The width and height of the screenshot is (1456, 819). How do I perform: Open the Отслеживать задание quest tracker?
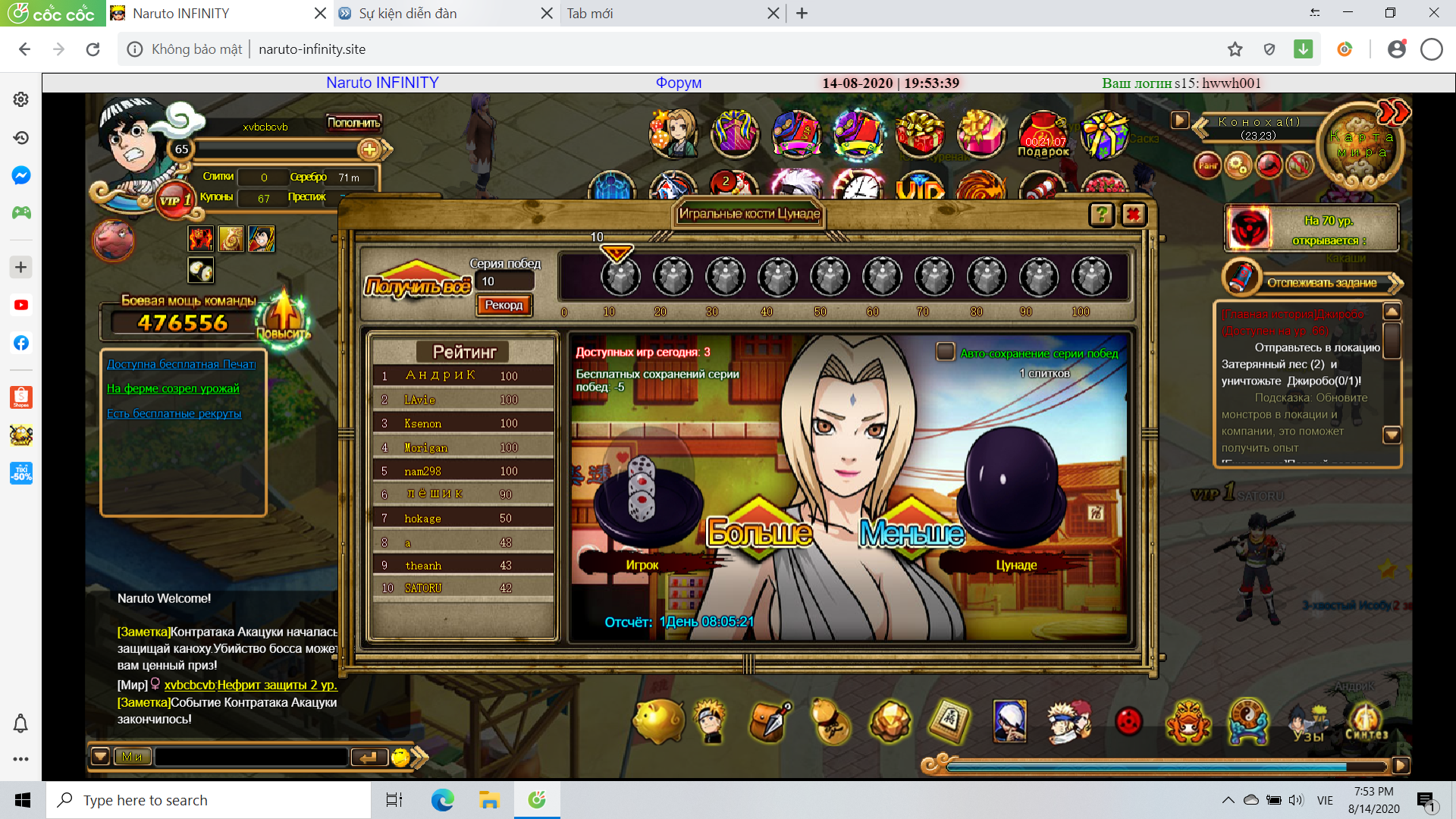tap(1321, 282)
